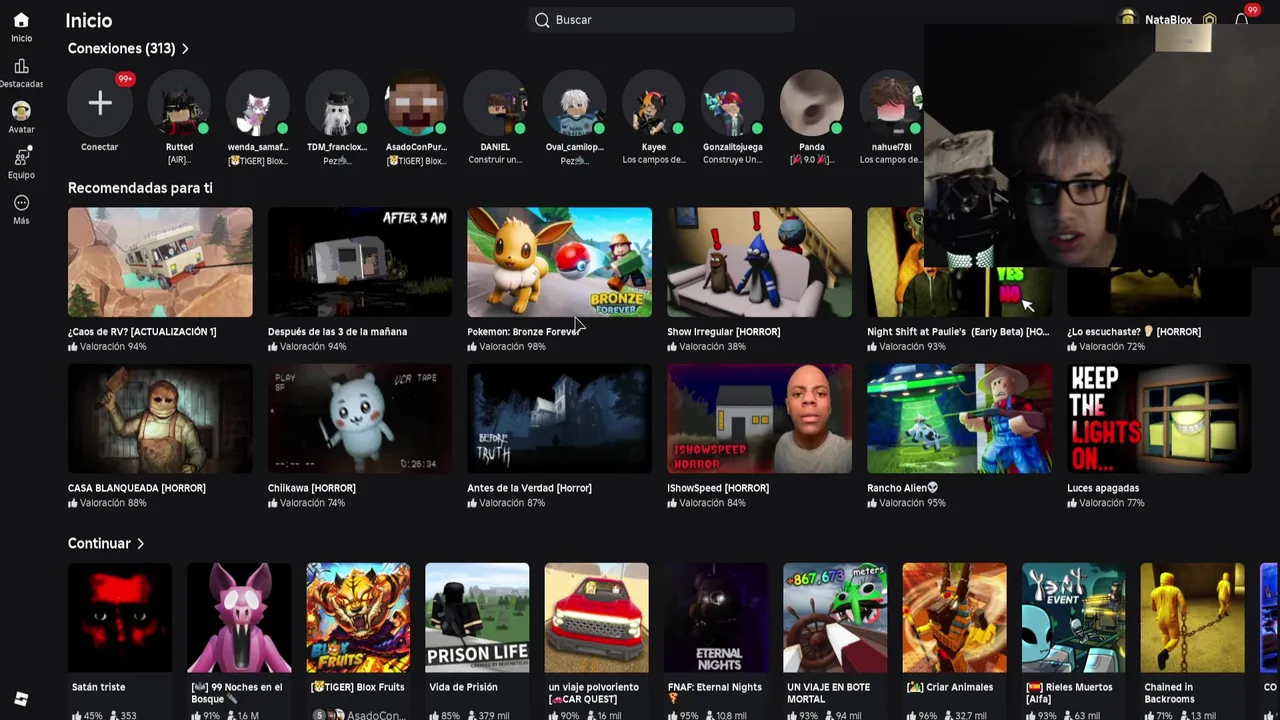Open Antes de la Verdad thumbnail

point(559,418)
